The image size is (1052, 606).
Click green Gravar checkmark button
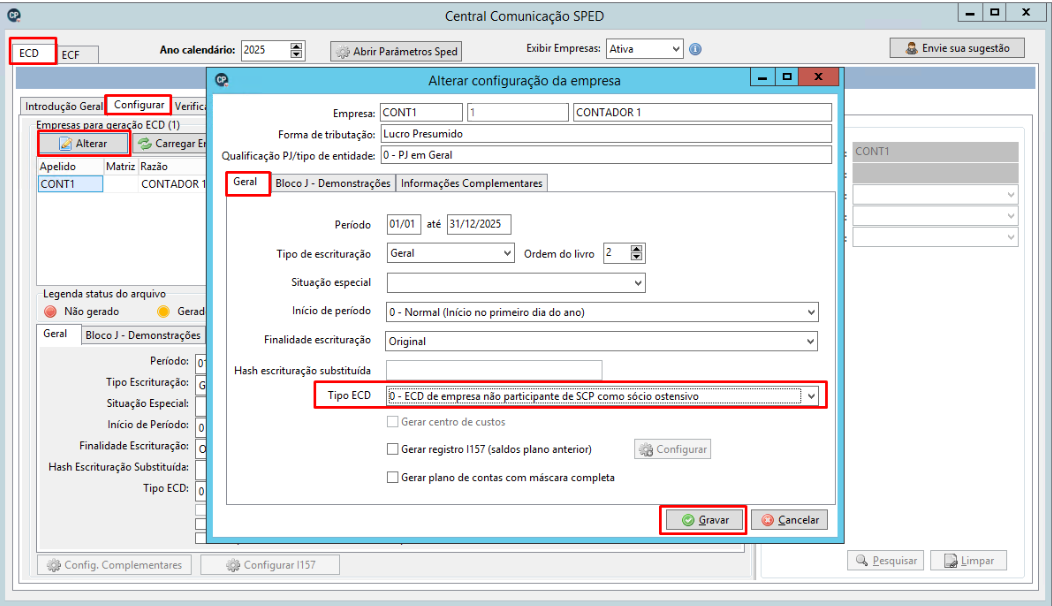point(703,519)
